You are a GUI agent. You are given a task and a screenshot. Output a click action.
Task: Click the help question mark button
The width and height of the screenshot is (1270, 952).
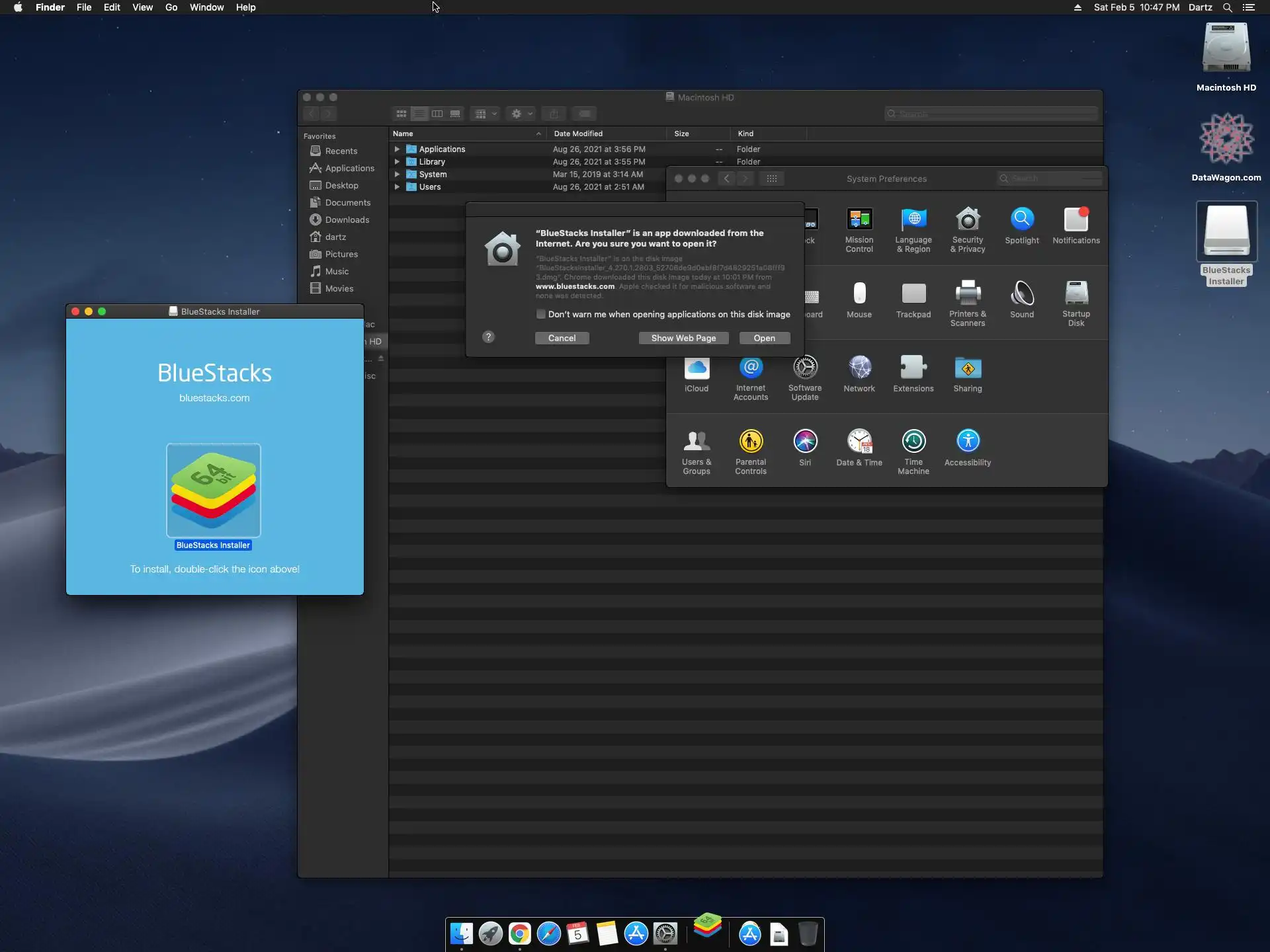point(488,337)
